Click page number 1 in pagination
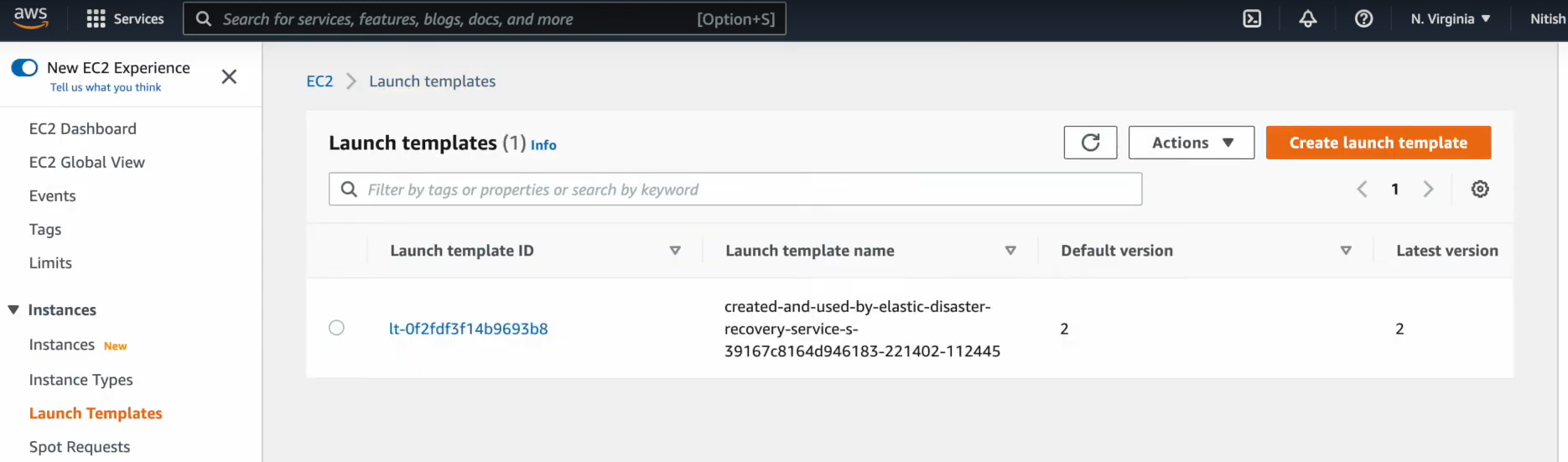 click(1395, 189)
